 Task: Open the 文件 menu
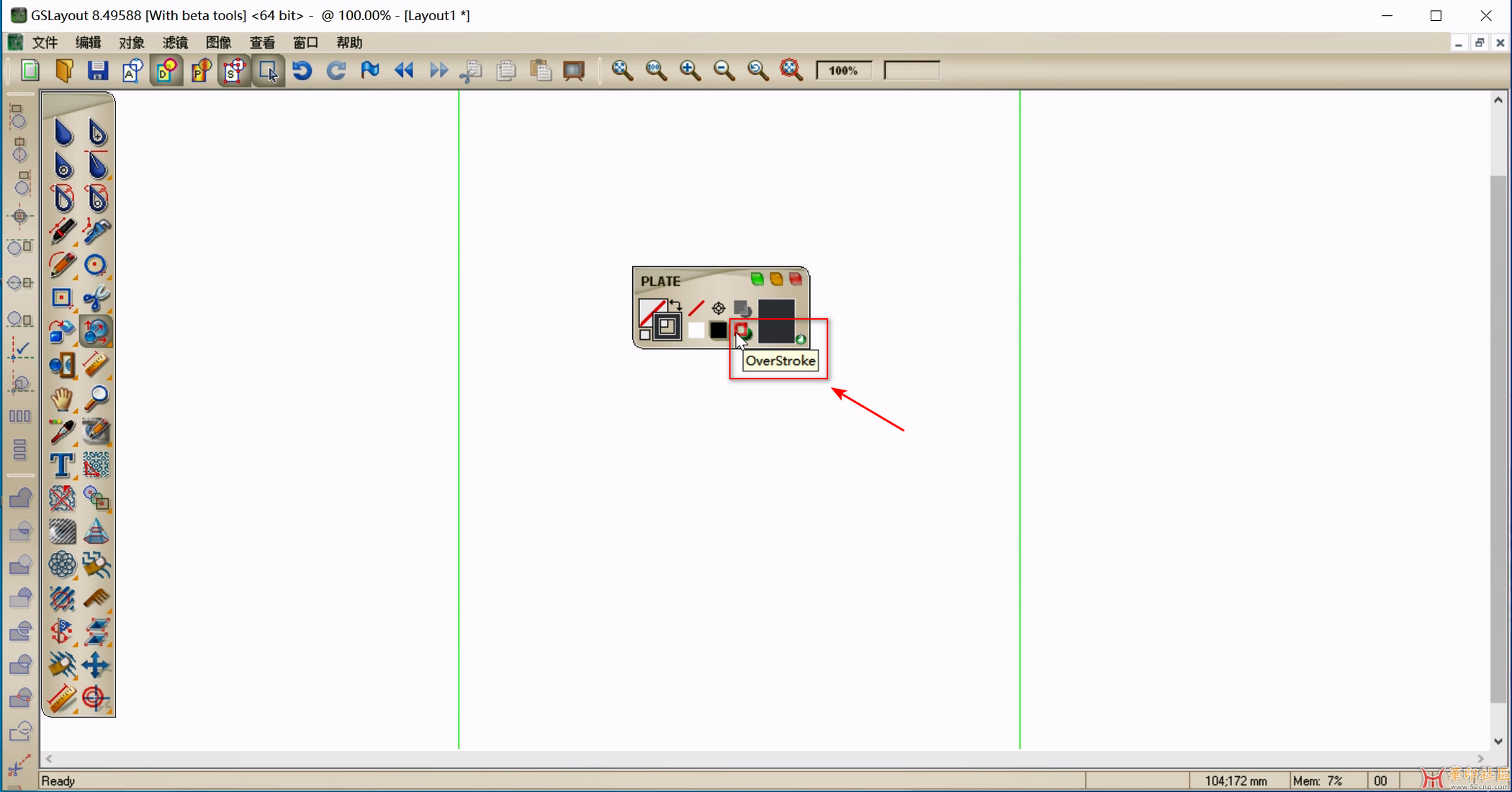click(45, 42)
